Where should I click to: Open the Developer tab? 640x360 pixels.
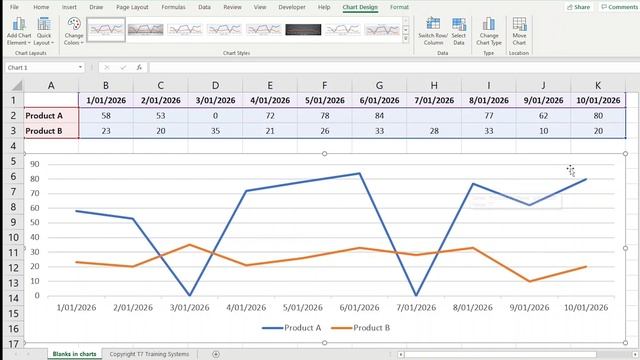click(x=292, y=7)
